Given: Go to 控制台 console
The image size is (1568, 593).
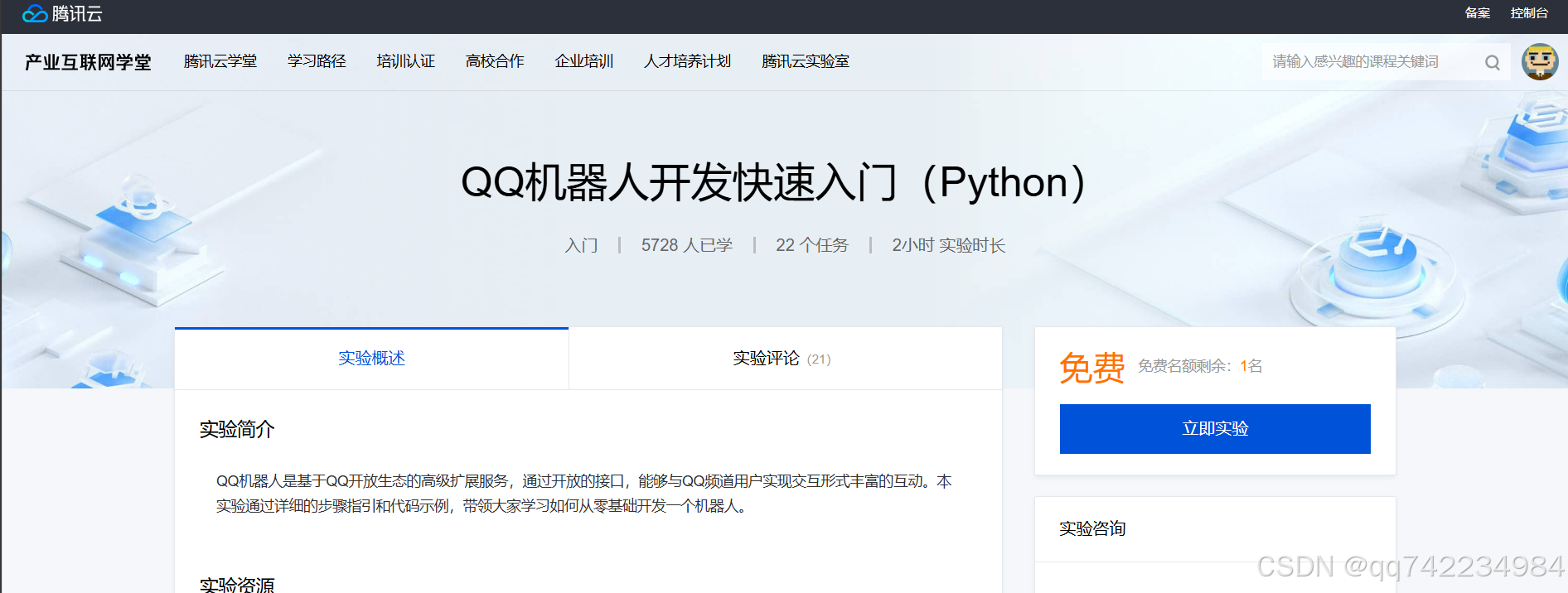Looking at the screenshot, I should (x=1528, y=13).
